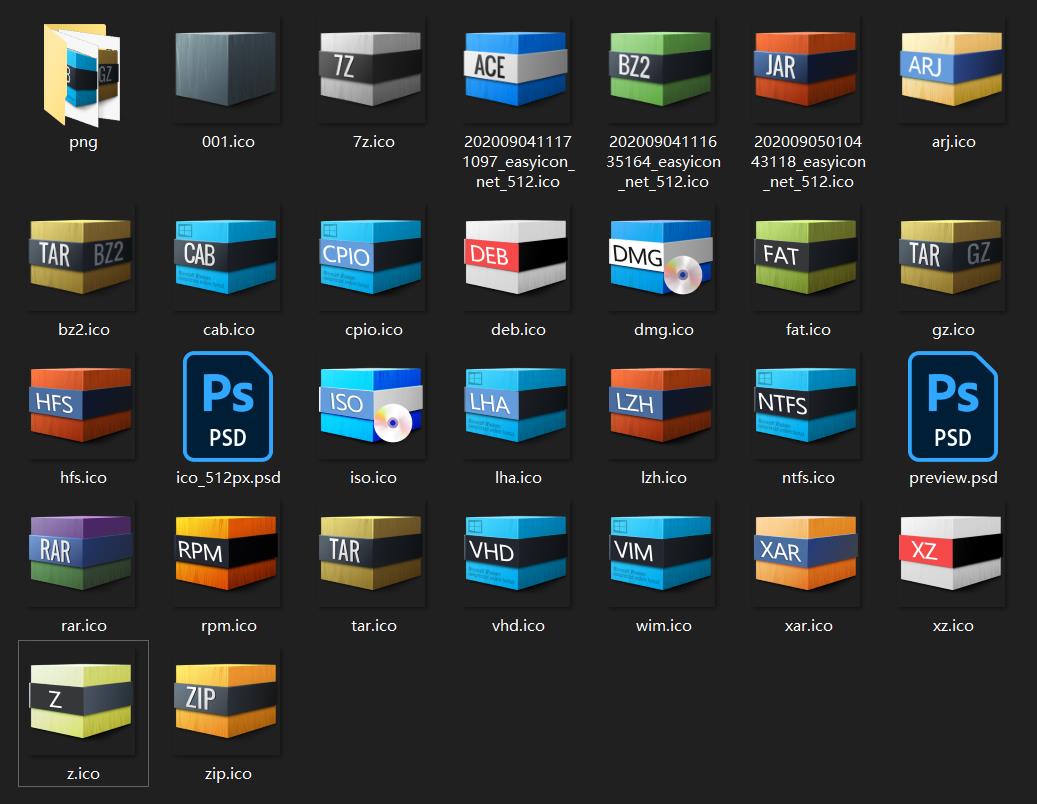Click the rpm.ico file name

[x=228, y=626]
